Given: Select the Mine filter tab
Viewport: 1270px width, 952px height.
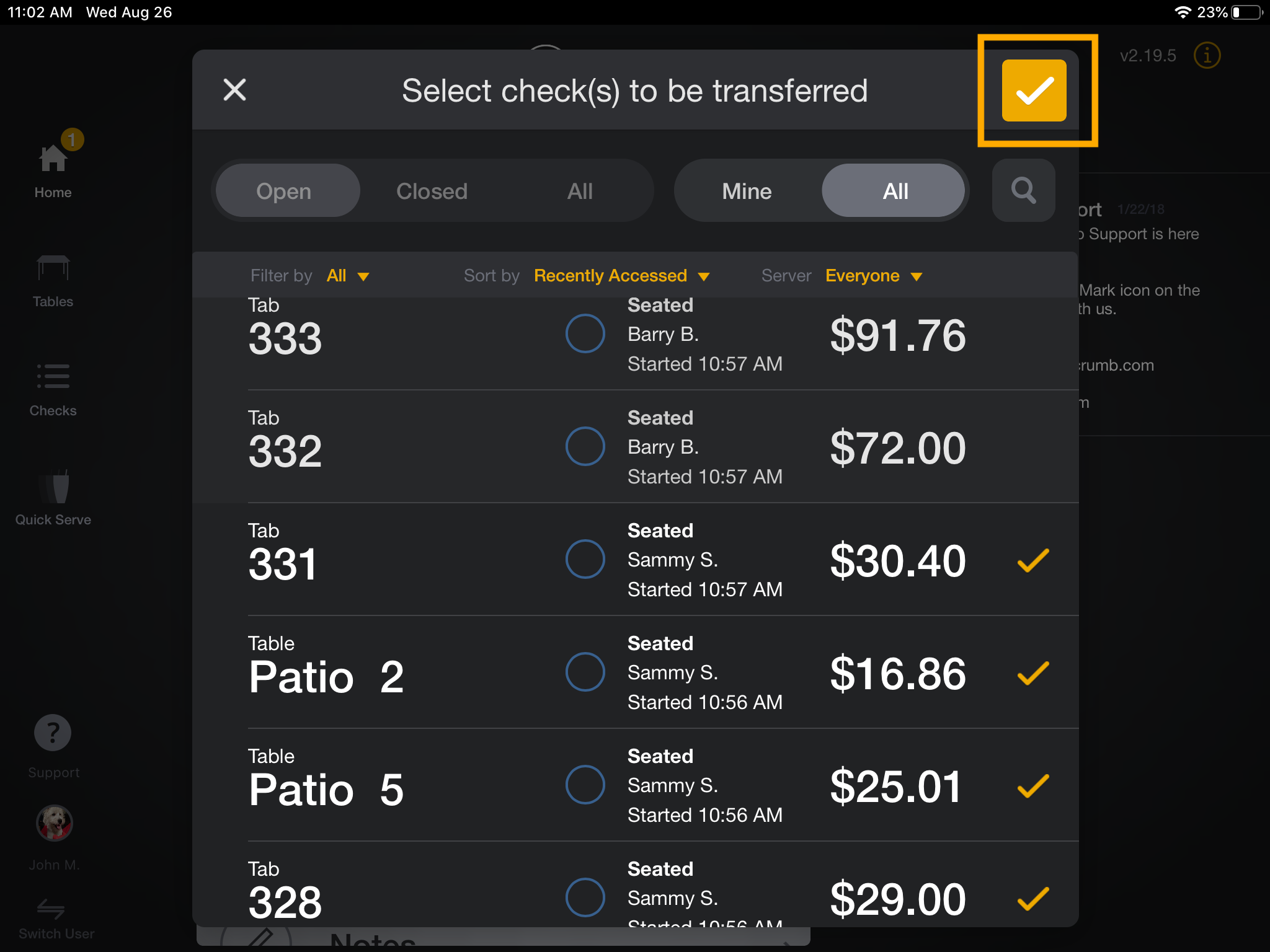Looking at the screenshot, I should click(747, 190).
